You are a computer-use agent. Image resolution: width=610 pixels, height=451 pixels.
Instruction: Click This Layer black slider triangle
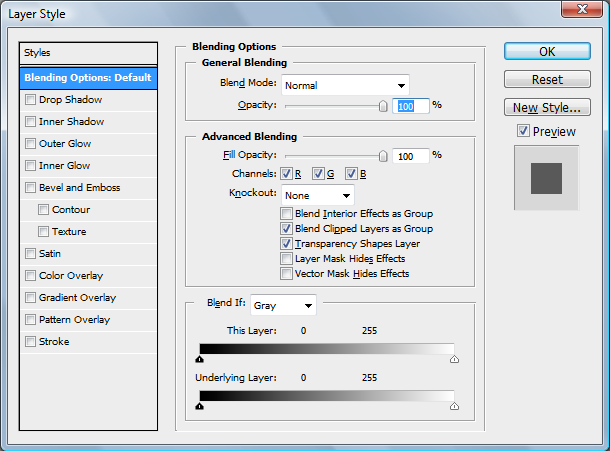pyautogui.click(x=200, y=359)
